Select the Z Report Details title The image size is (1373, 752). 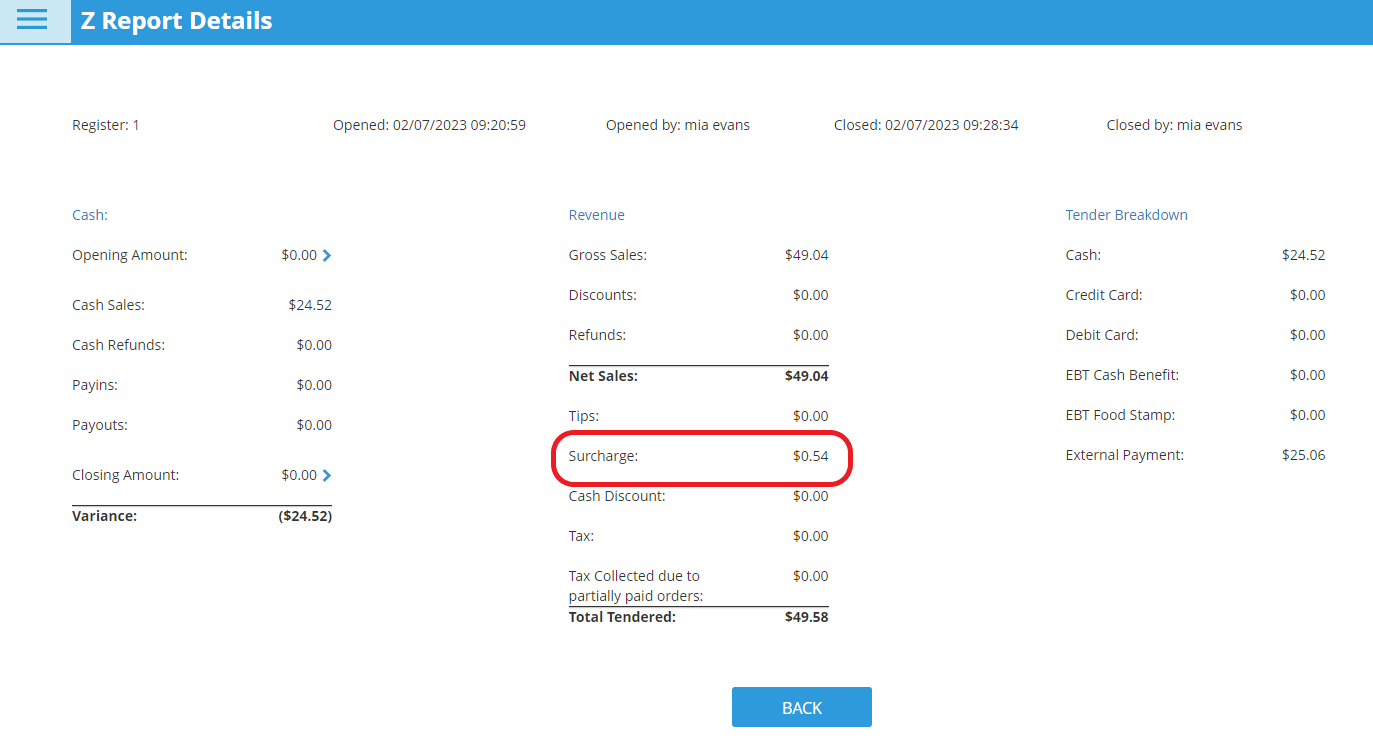point(176,21)
